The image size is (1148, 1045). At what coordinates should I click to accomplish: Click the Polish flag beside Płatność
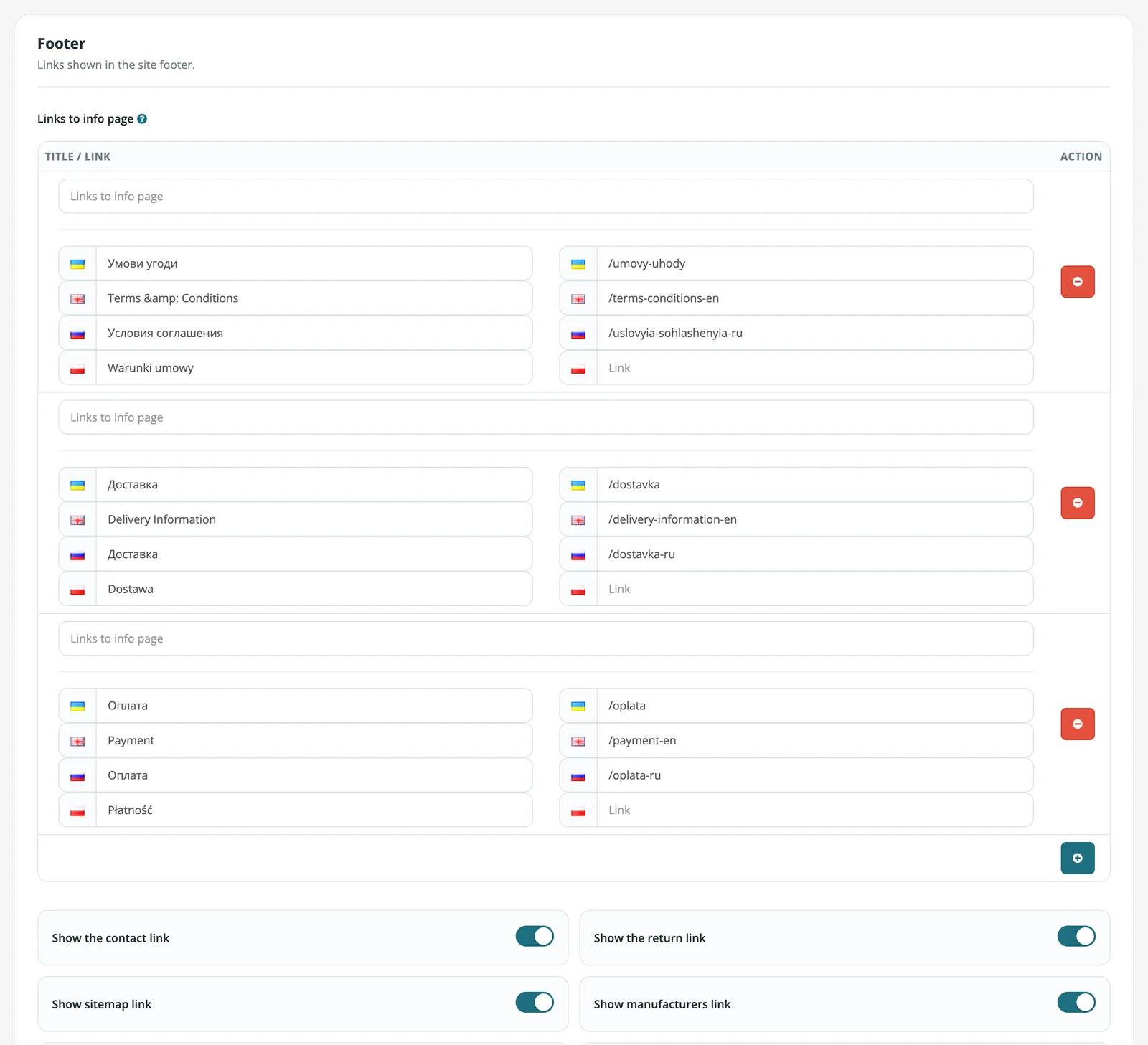coord(77,810)
